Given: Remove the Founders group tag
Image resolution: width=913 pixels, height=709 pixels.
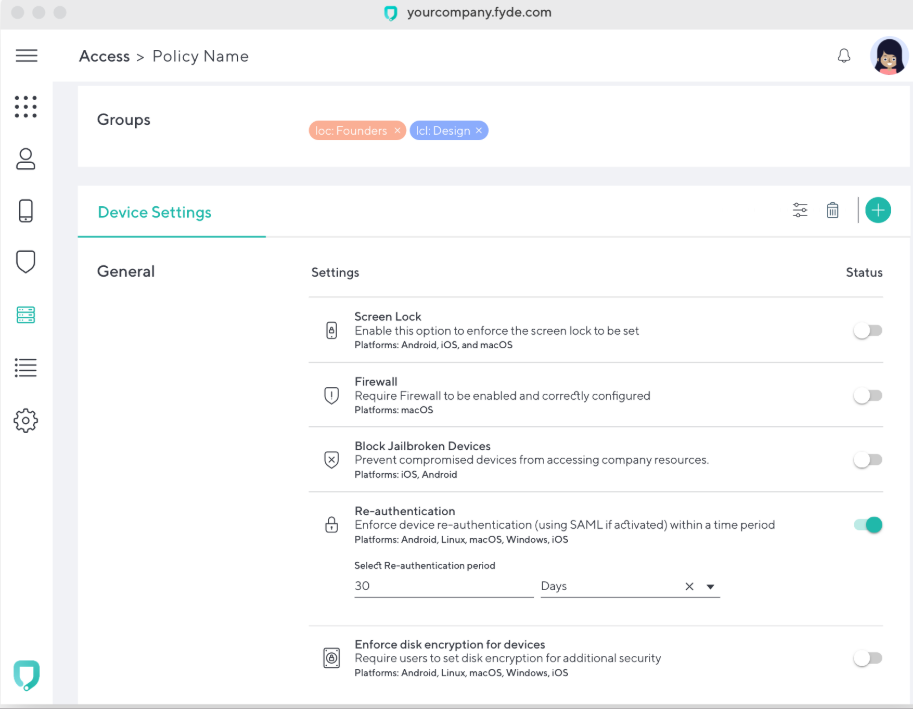Looking at the screenshot, I should tap(397, 131).
